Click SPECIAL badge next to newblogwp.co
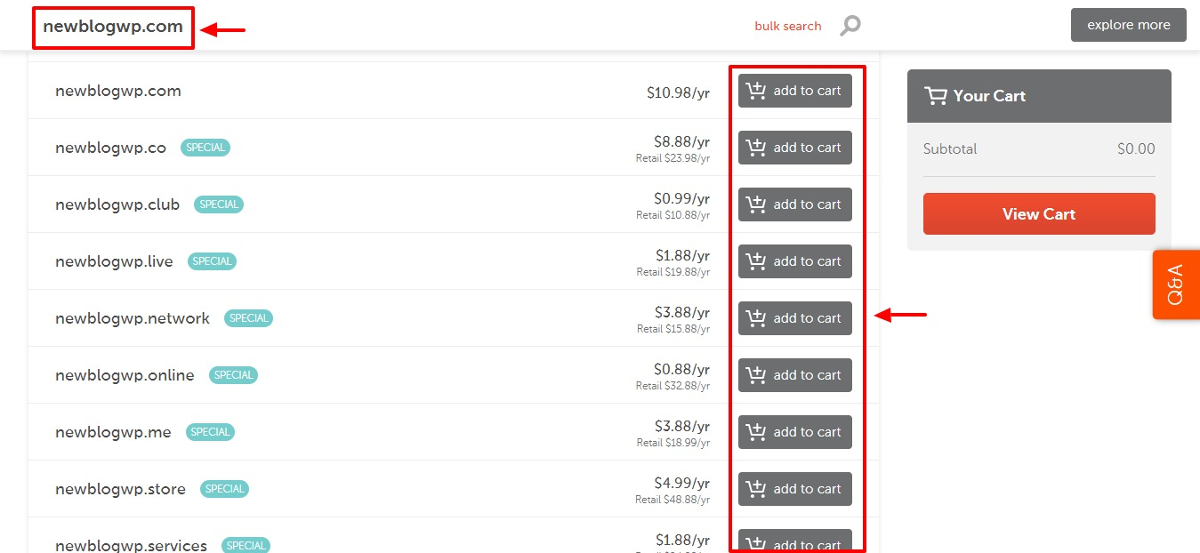The image size is (1200, 553). coord(205,147)
